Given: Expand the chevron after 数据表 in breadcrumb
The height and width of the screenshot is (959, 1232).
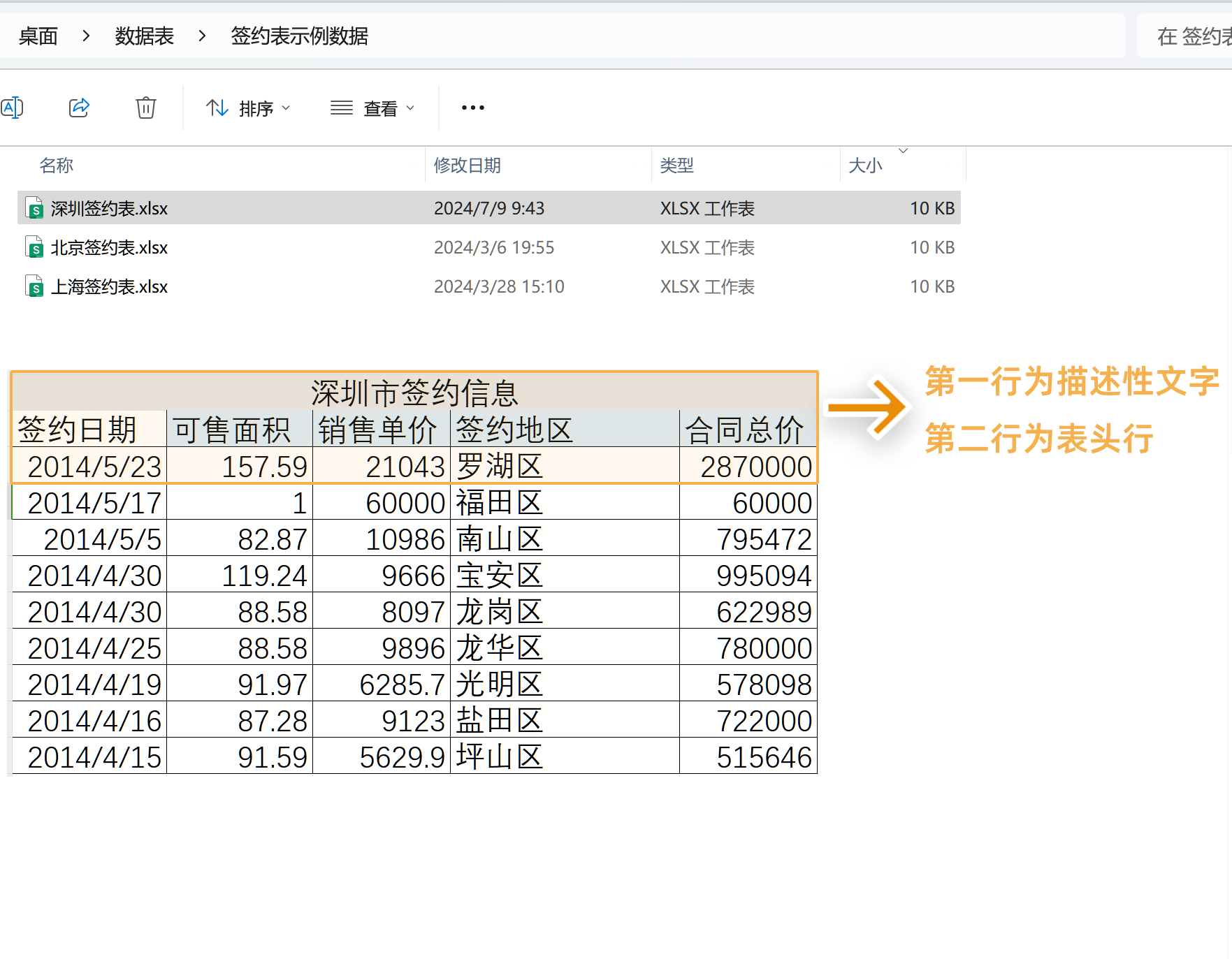Looking at the screenshot, I should tap(202, 36).
